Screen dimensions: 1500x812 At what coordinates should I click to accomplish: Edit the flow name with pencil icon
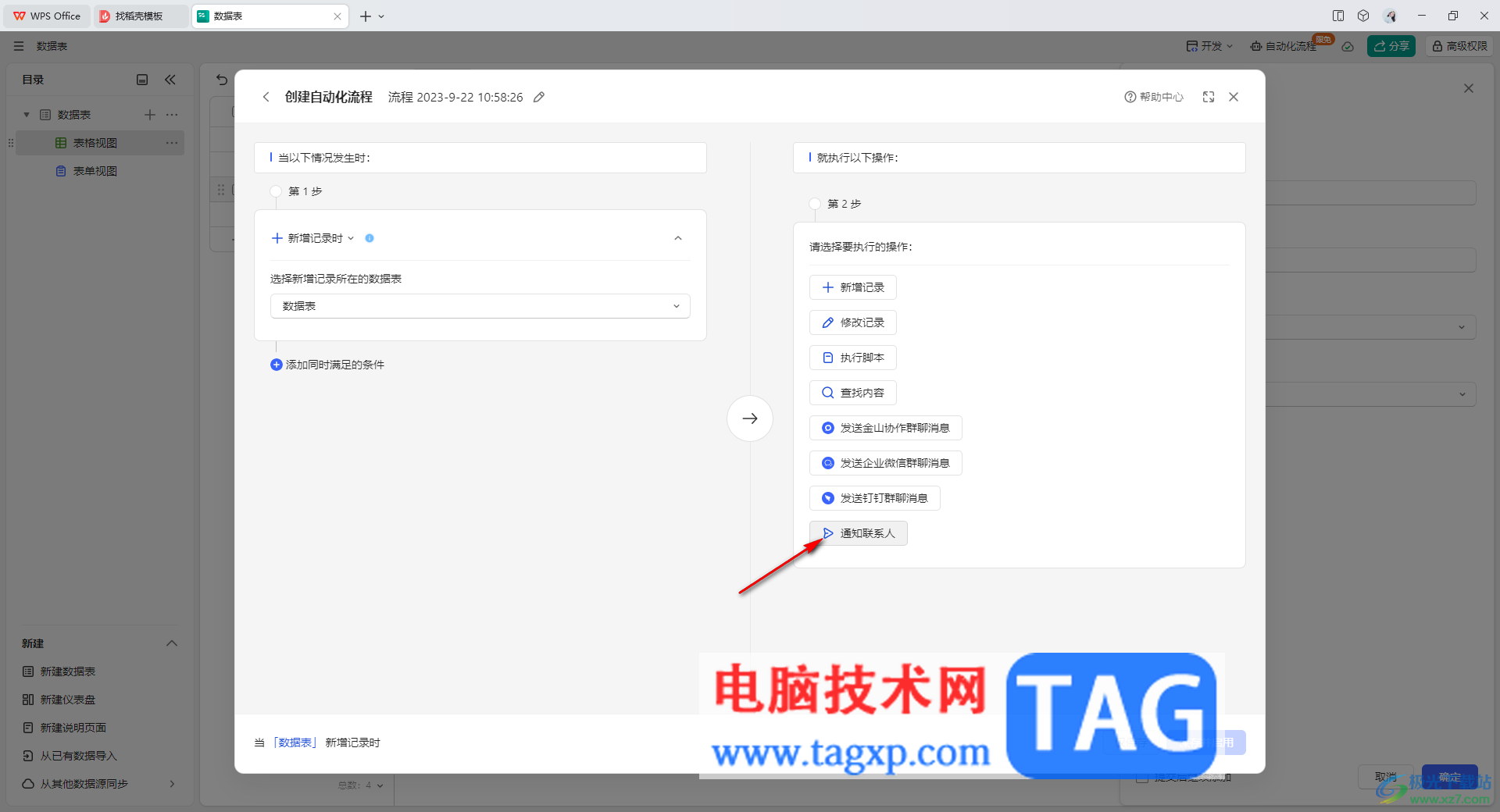[539, 97]
